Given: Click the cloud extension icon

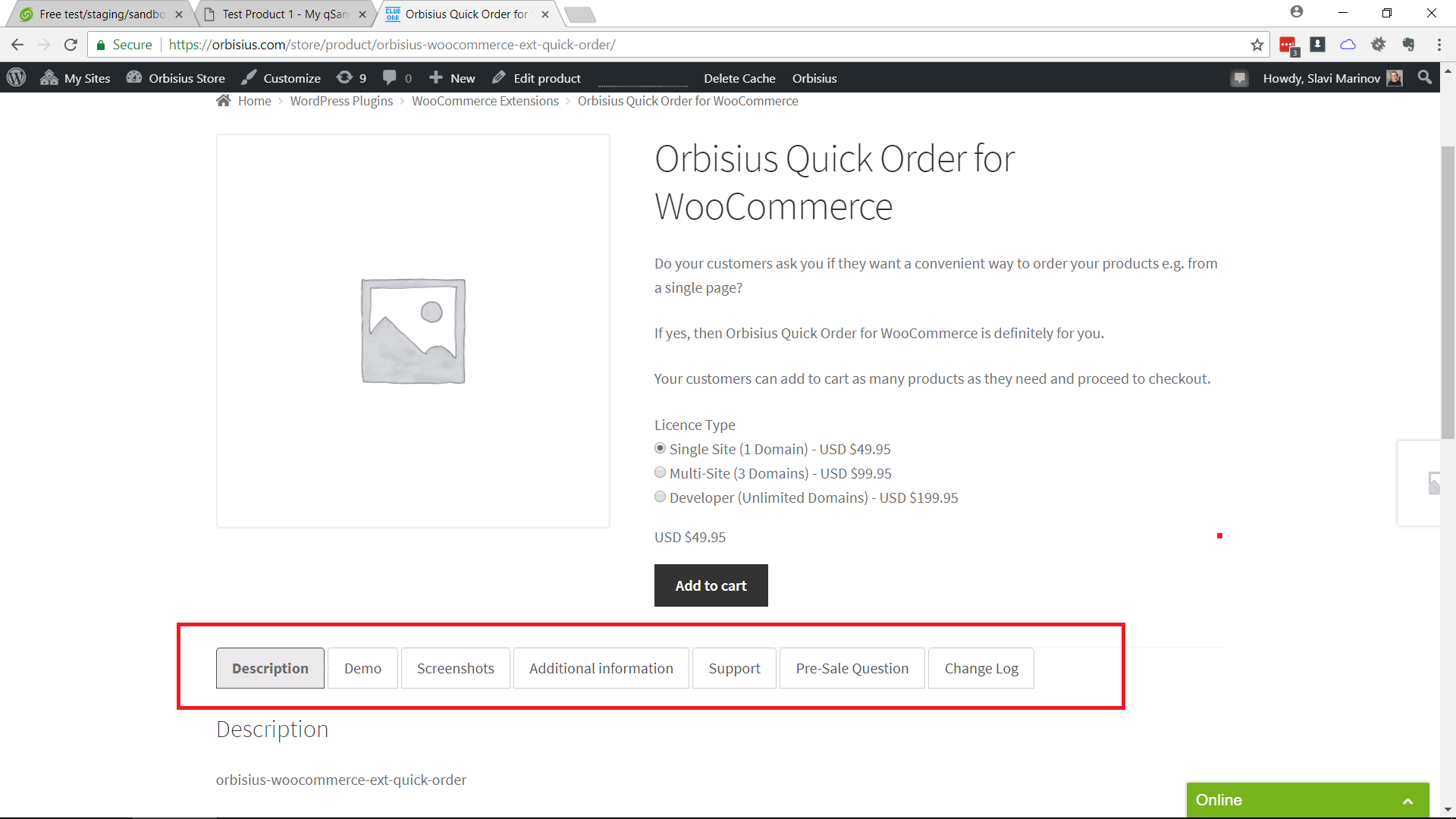Looking at the screenshot, I should click(1348, 45).
